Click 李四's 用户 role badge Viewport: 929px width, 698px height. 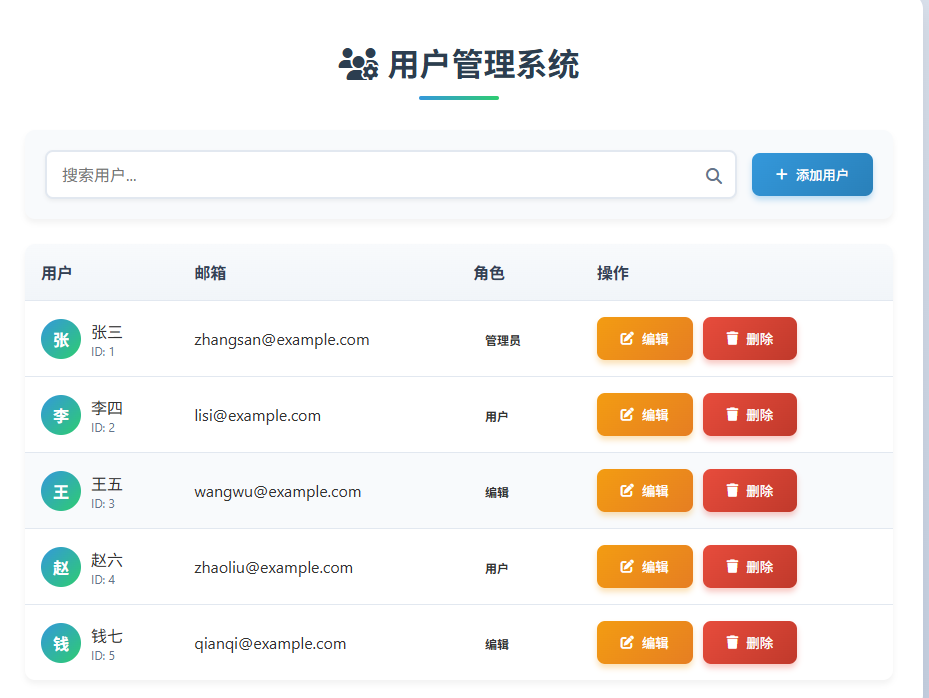click(496, 417)
